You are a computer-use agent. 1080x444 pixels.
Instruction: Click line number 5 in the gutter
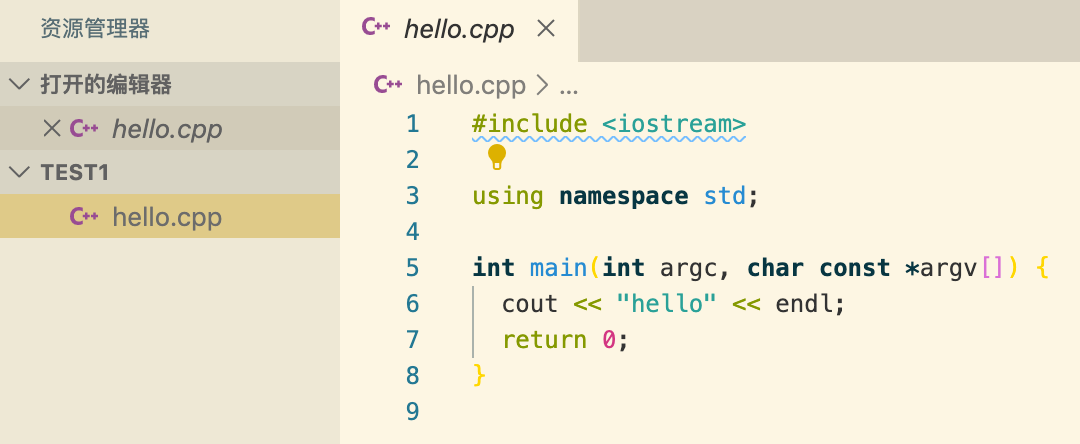click(x=413, y=267)
